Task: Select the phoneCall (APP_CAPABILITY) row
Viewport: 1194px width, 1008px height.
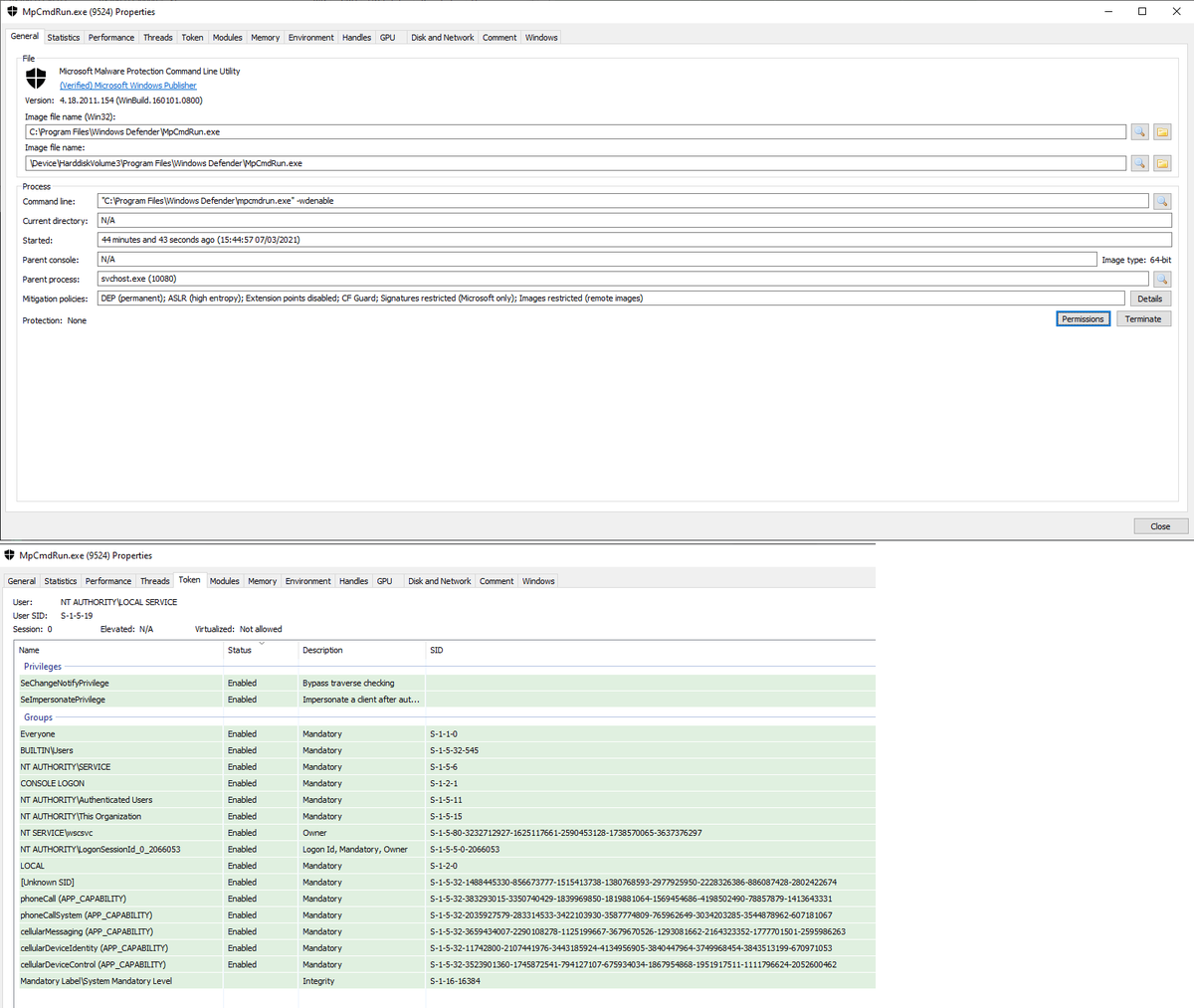Action: tap(445, 899)
